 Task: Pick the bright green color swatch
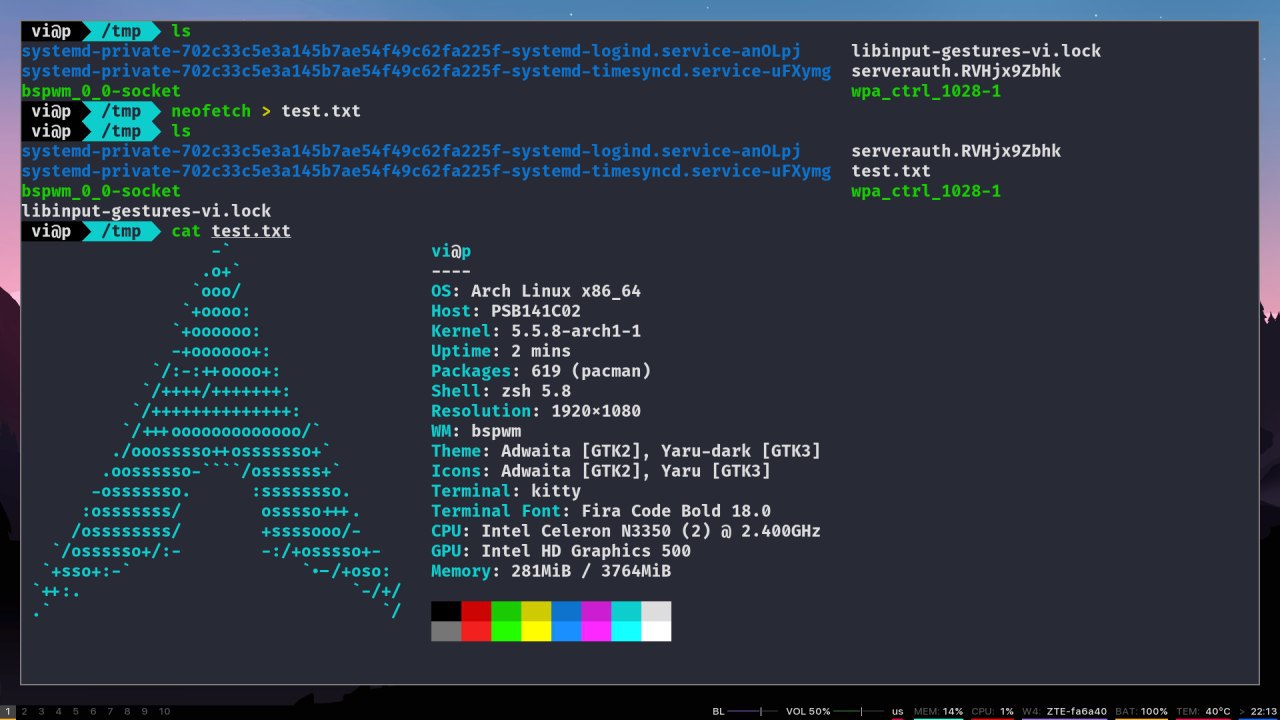click(506, 631)
